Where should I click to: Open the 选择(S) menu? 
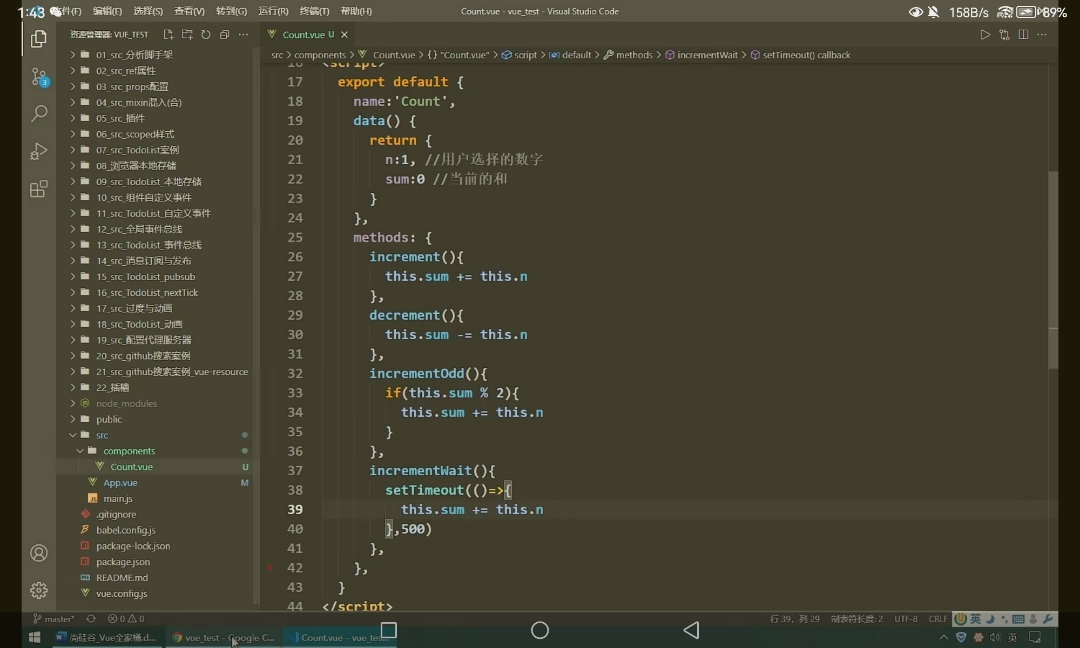(148, 11)
